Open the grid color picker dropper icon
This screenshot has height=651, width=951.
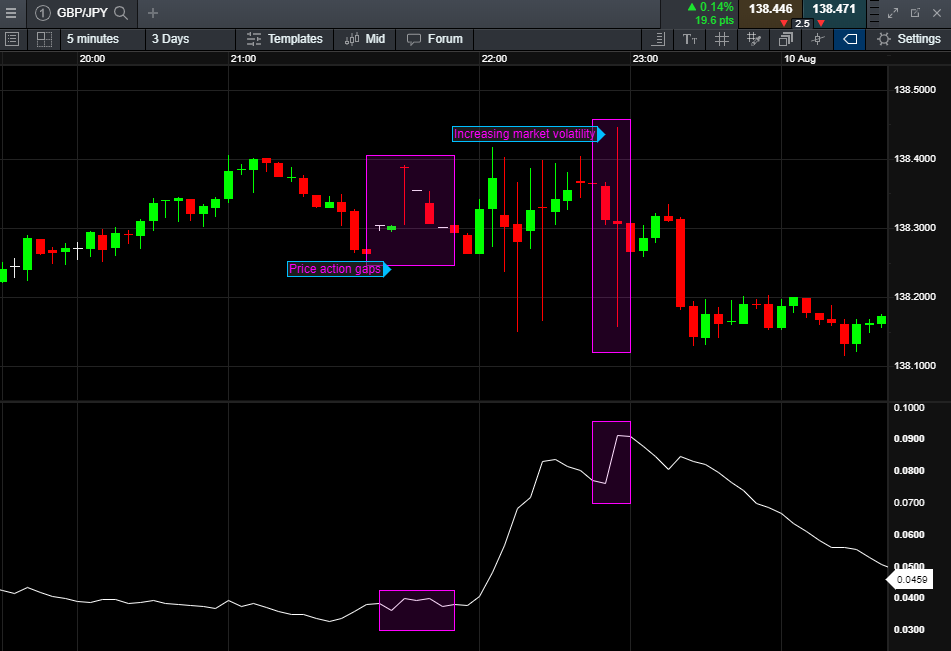754,39
